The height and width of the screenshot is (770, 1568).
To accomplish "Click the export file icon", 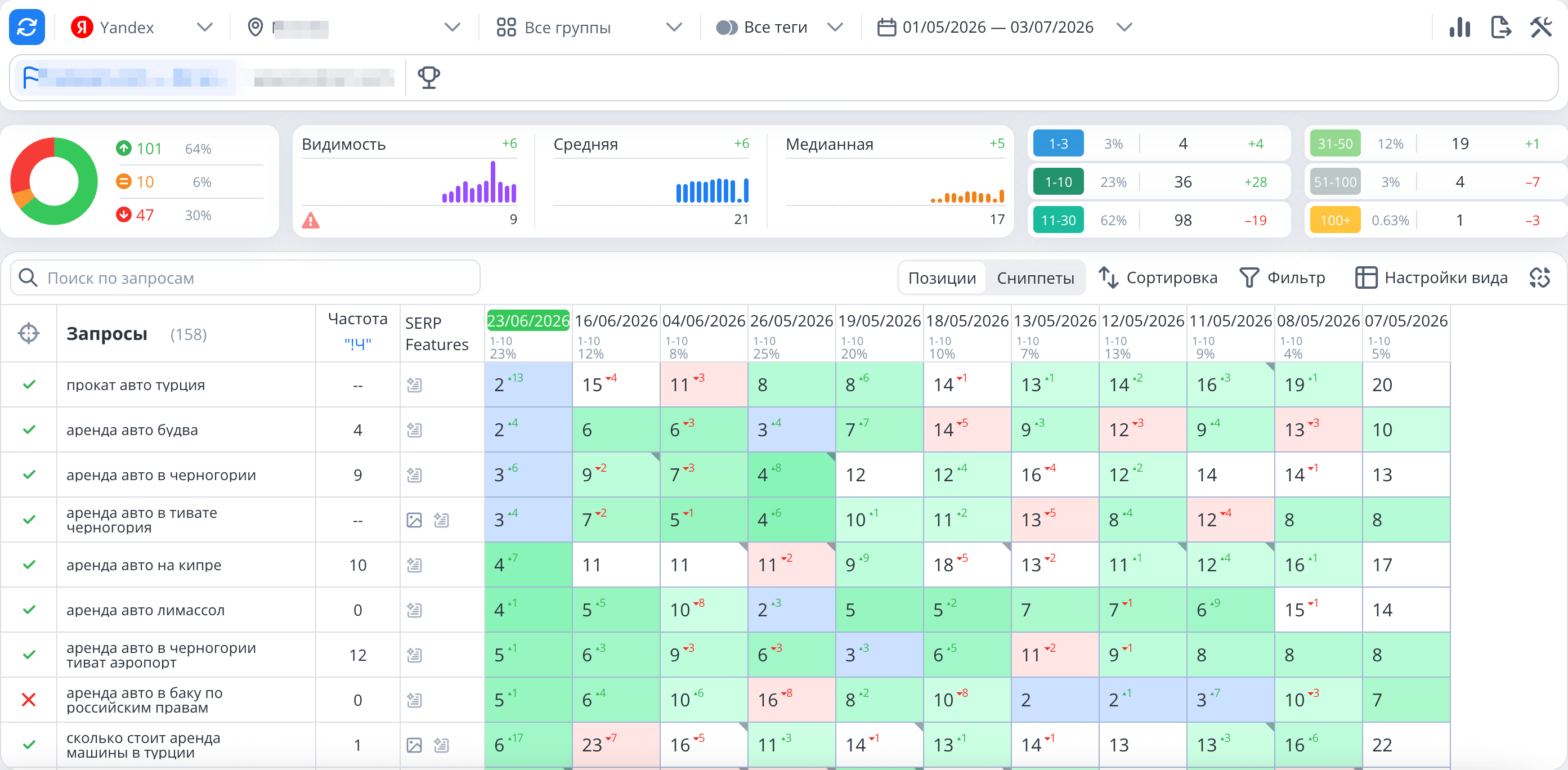I will [1500, 28].
